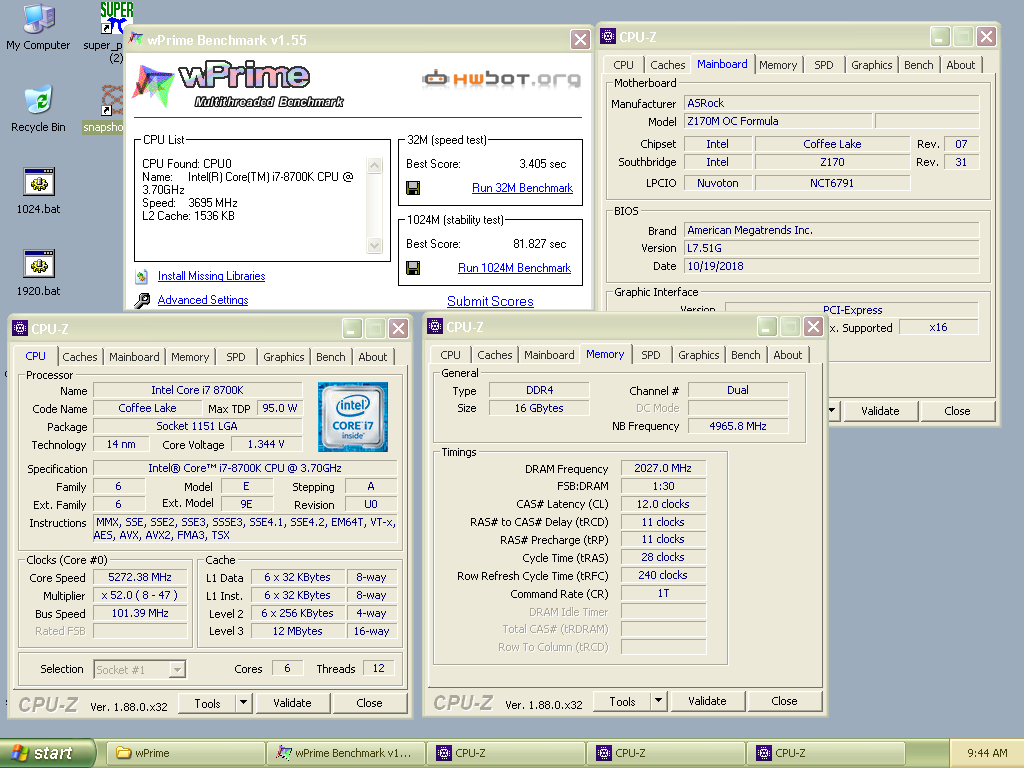1024x768 pixels.
Task: Click the NB Frequency value 4965.8 MHz
Action: (738, 426)
